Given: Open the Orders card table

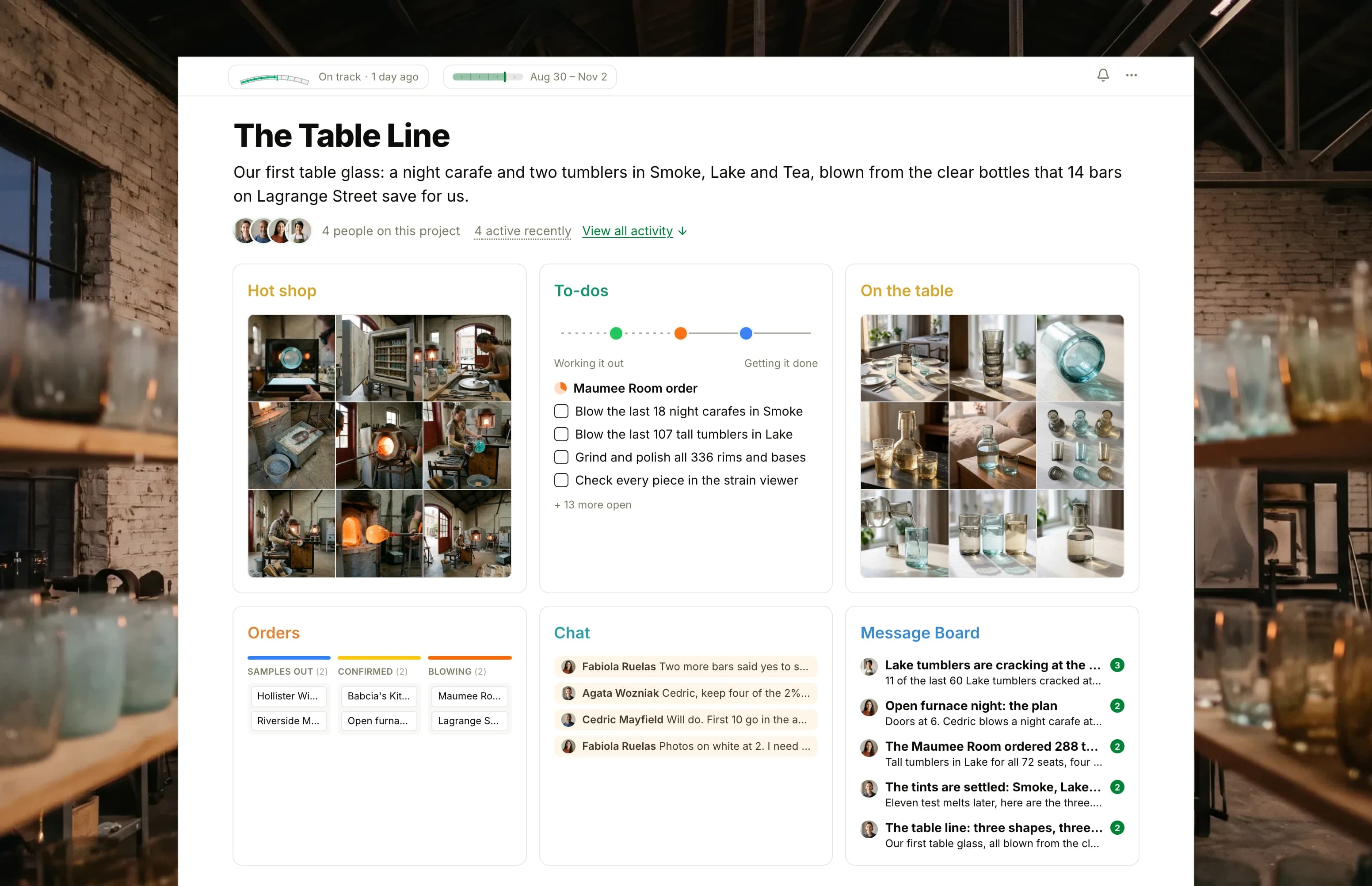Looking at the screenshot, I should 274,633.
